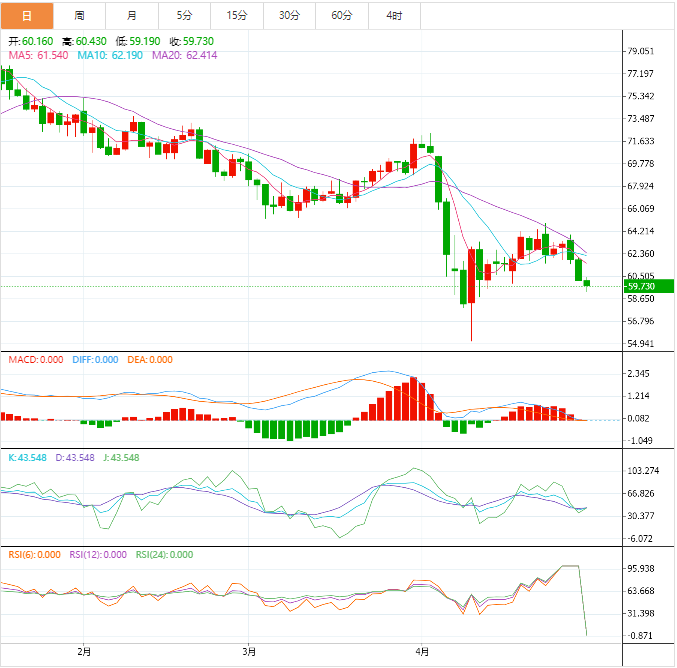Click the 4月 date axis label
Viewport: 677px width, 668px height.
[x=422, y=652]
